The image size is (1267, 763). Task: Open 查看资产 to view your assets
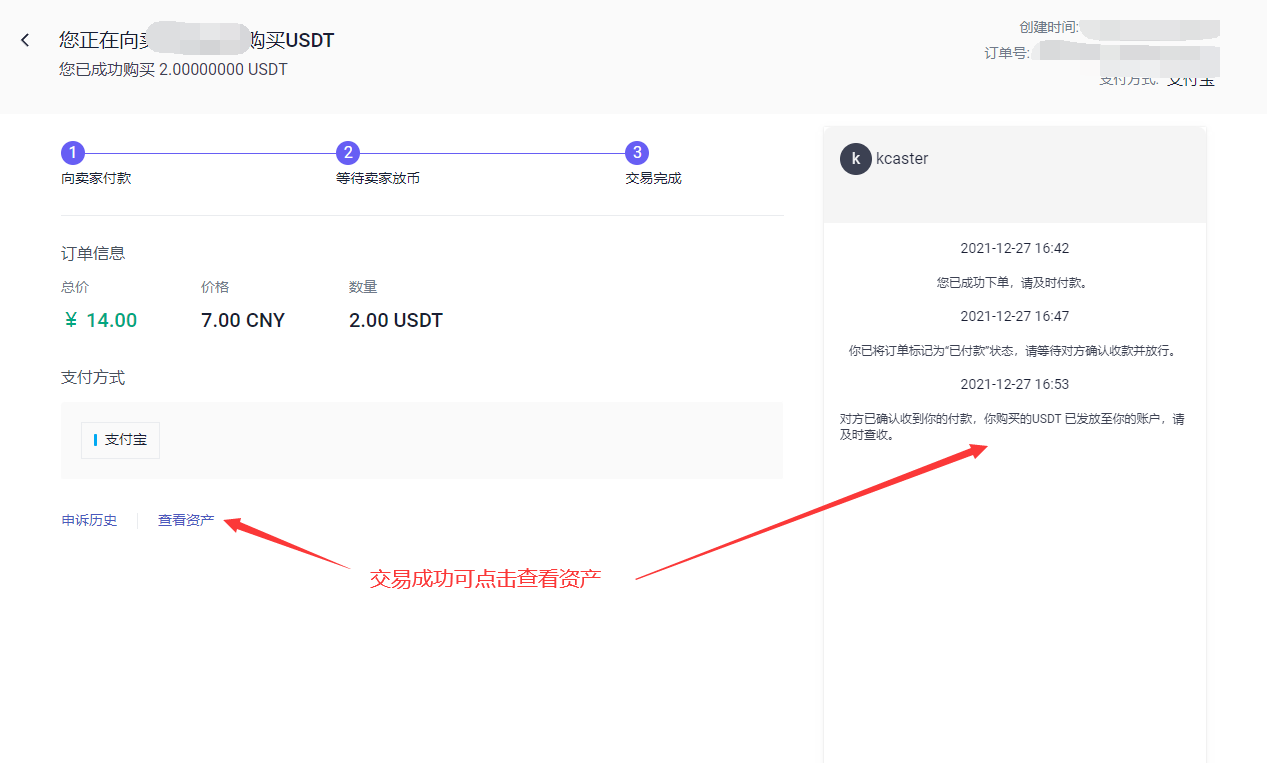click(185, 520)
